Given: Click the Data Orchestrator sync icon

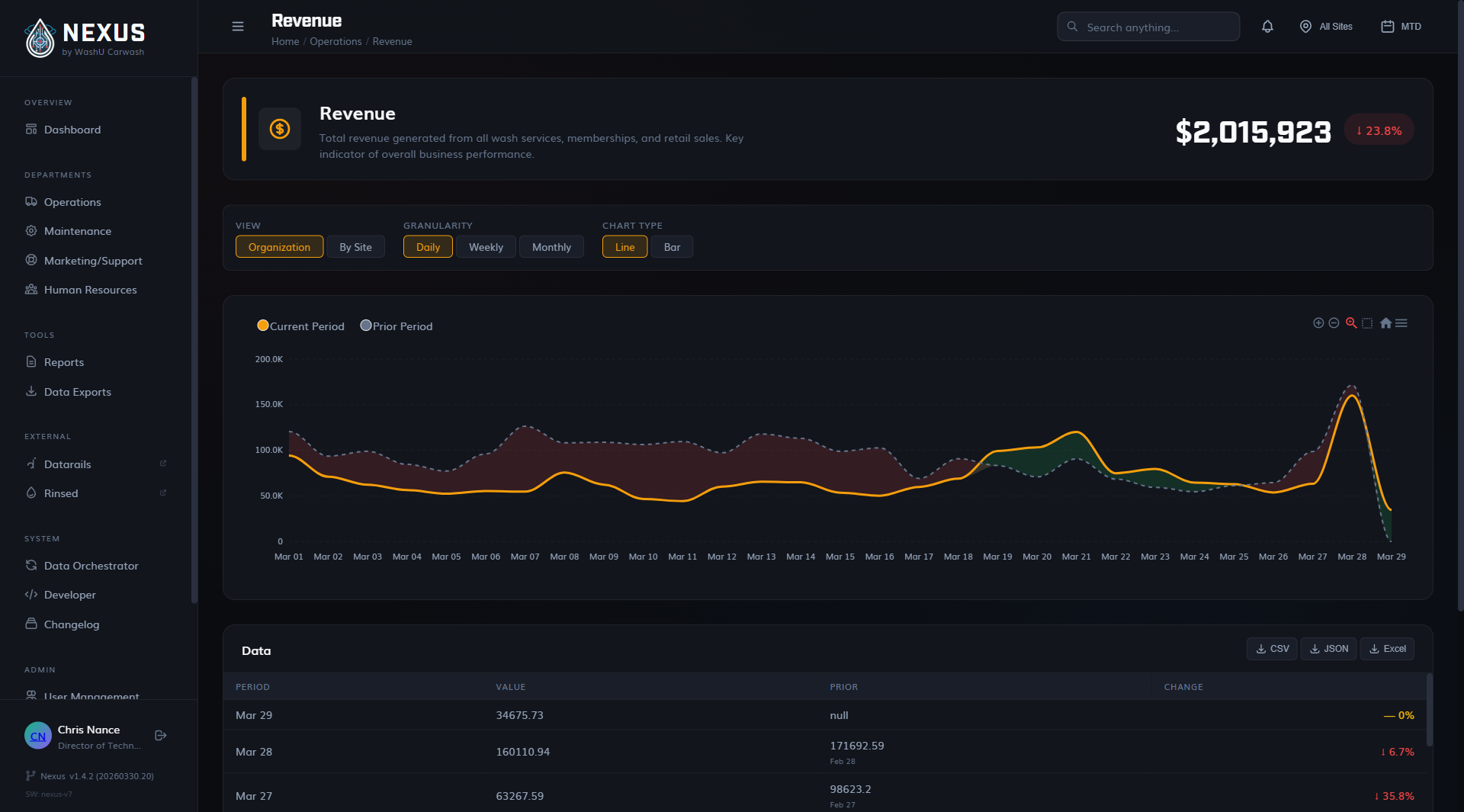Looking at the screenshot, I should pos(31,566).
